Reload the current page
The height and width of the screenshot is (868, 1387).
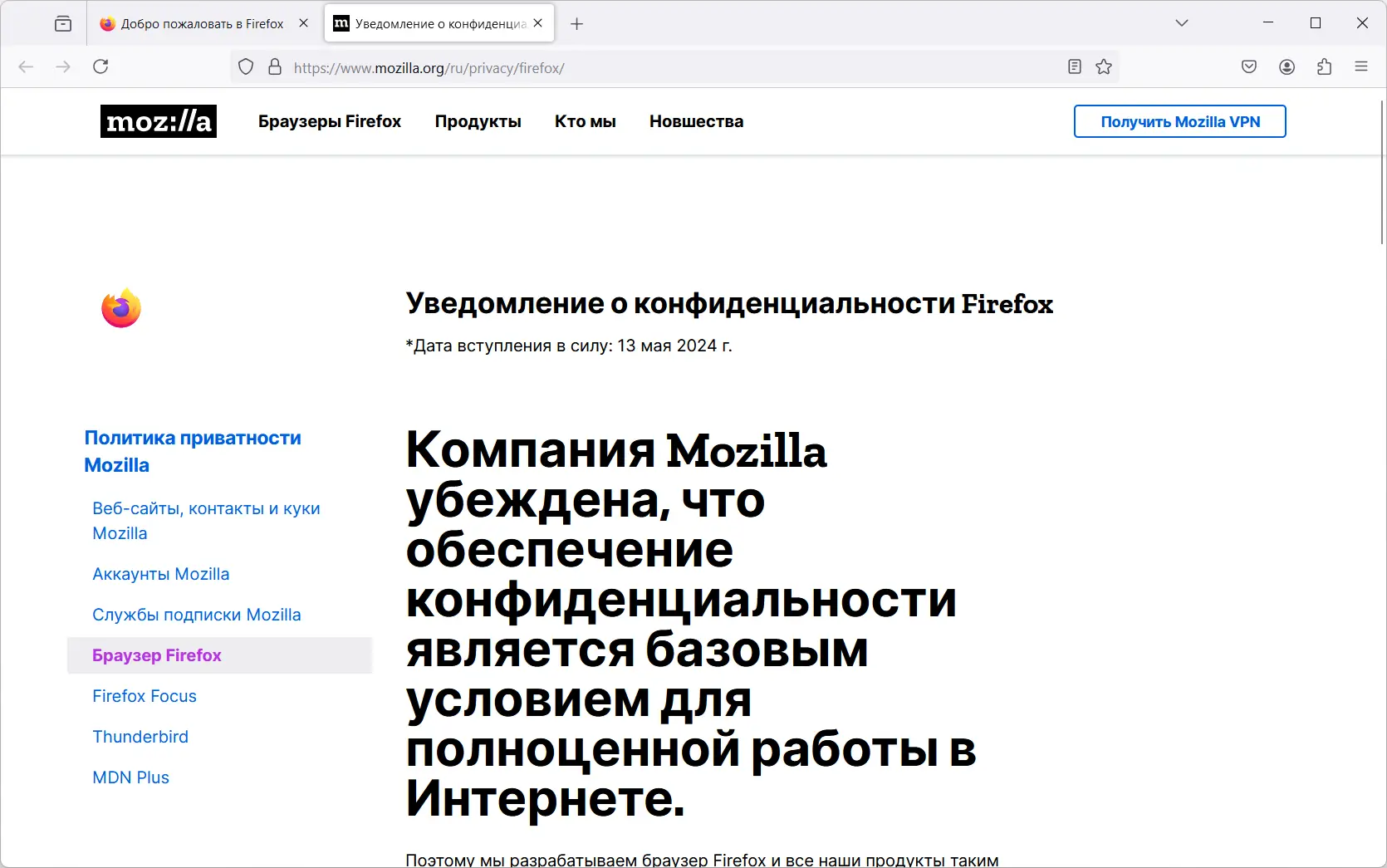(100, 66)
